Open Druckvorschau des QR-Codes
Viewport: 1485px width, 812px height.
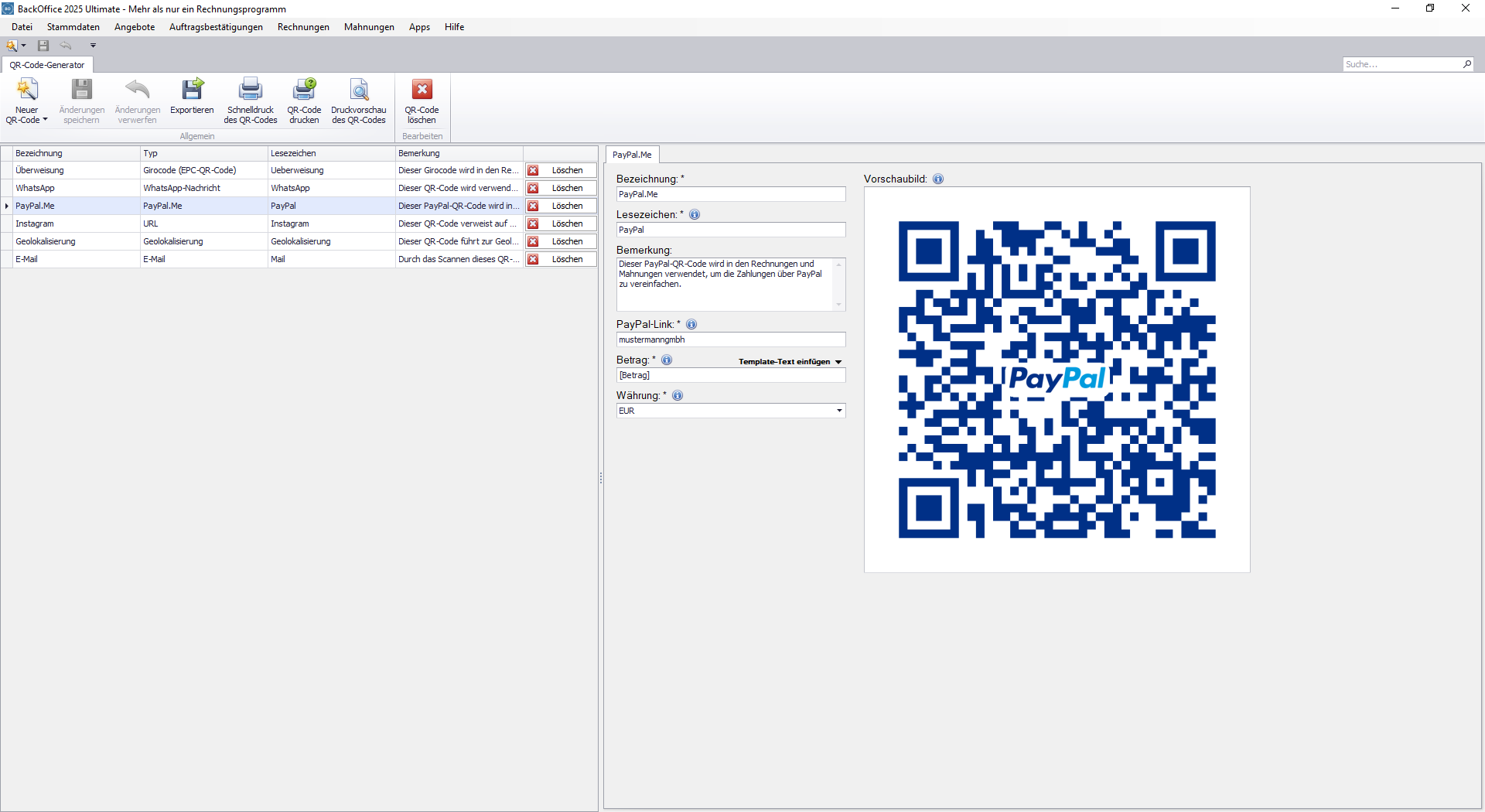(359, 101)
